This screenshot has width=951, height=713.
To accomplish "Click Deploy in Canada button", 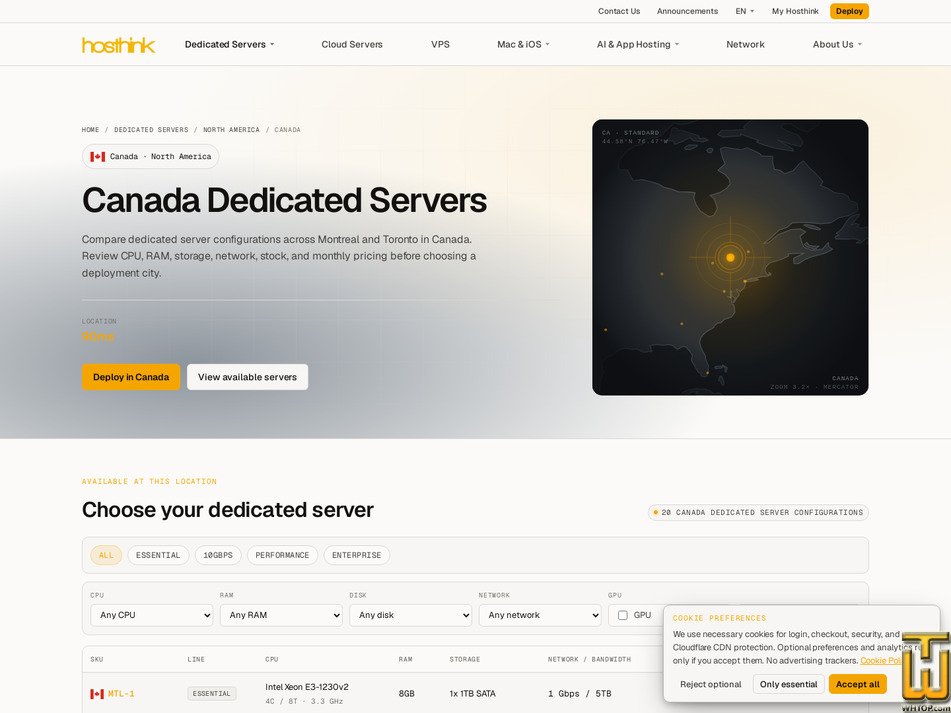I will (x=131, y=377).
